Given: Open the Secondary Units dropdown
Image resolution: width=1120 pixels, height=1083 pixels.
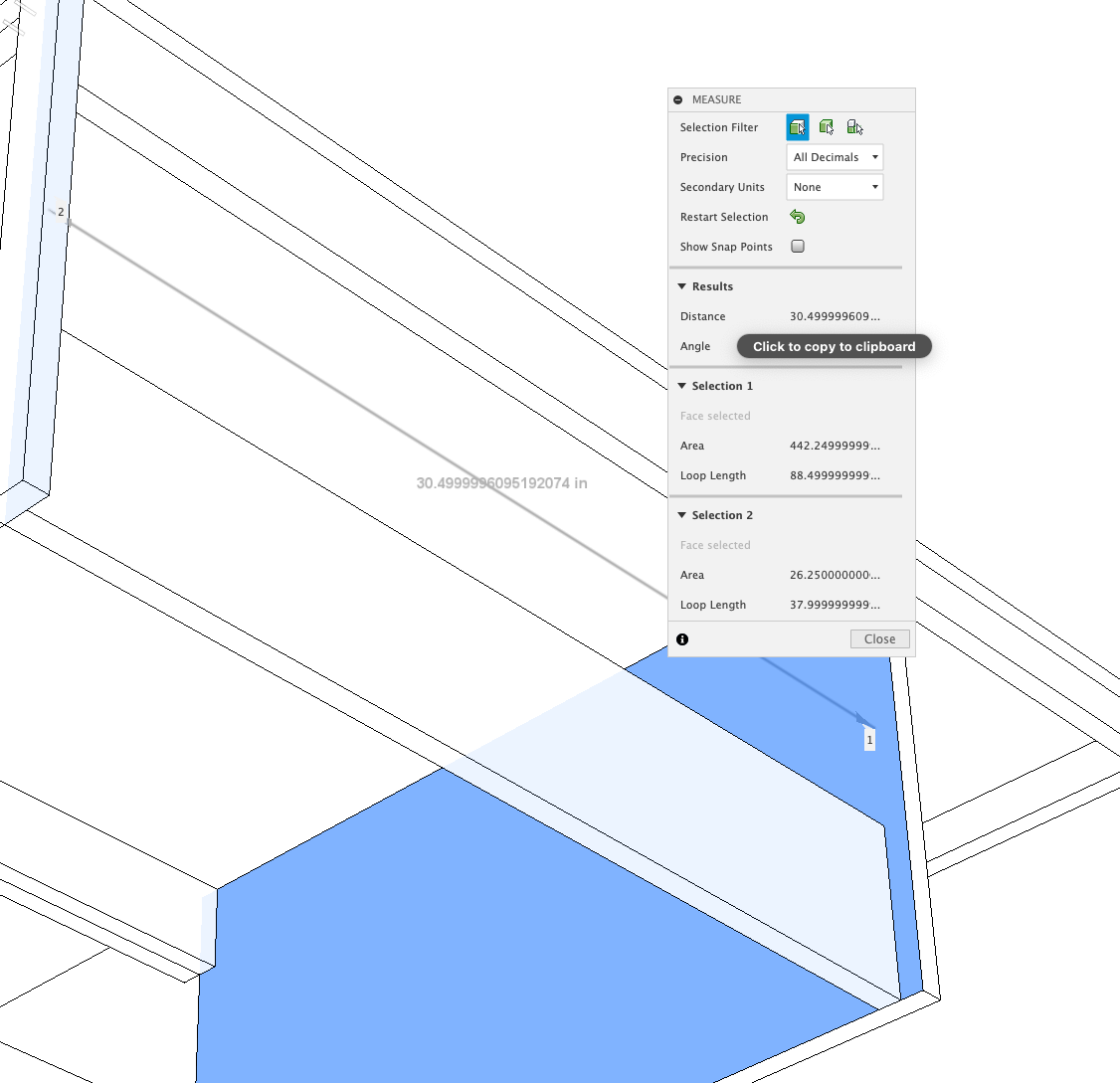Looking at the screenshot, I should coord(835,187).
